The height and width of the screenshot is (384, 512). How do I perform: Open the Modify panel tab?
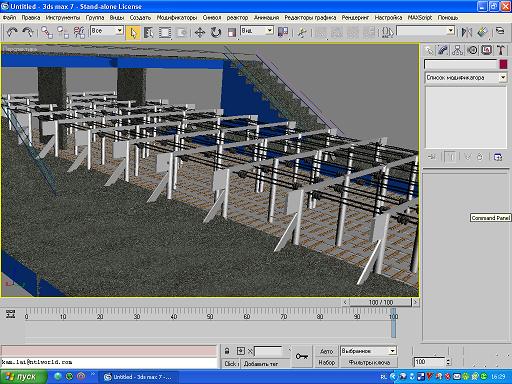point(443,50)
